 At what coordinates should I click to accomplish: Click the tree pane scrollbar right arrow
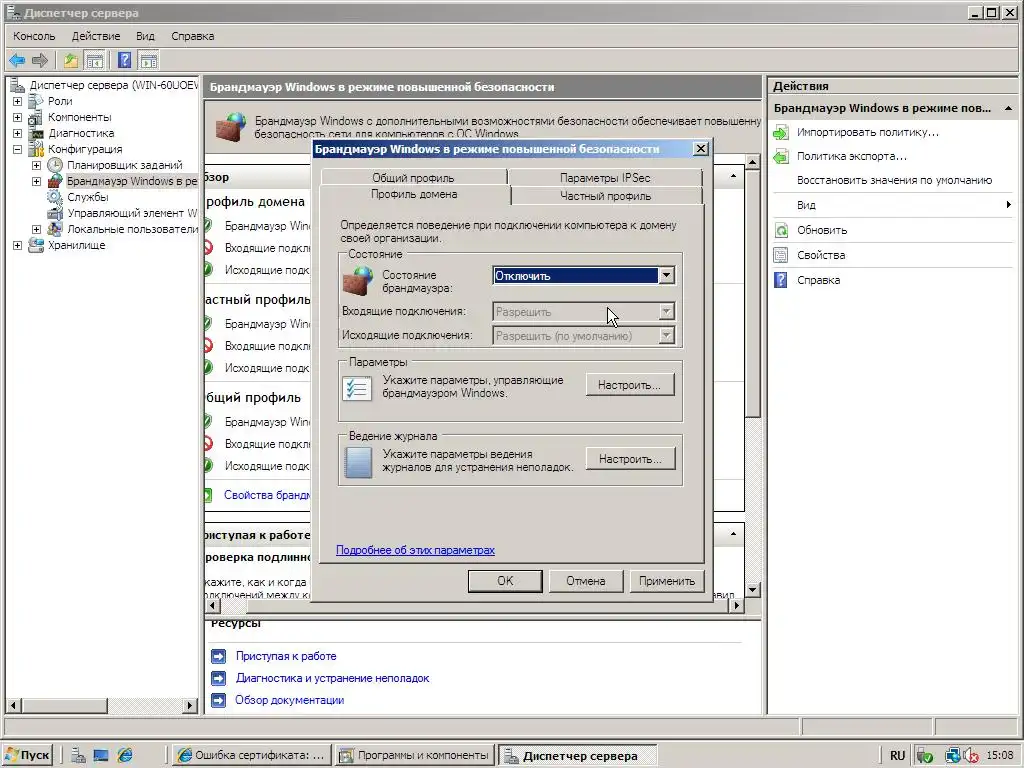click(x=190, y=706)
